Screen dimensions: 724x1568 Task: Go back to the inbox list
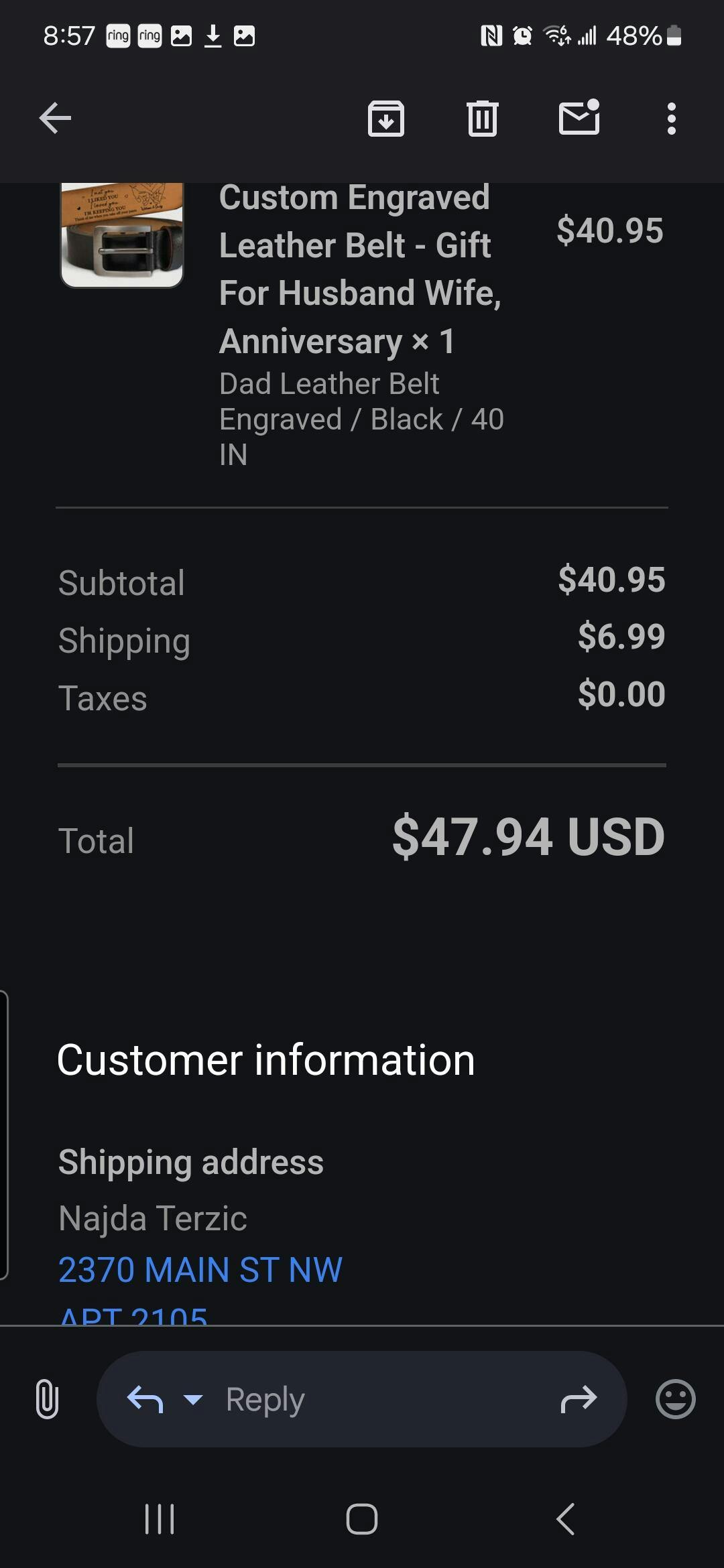[x=55, y=119]
